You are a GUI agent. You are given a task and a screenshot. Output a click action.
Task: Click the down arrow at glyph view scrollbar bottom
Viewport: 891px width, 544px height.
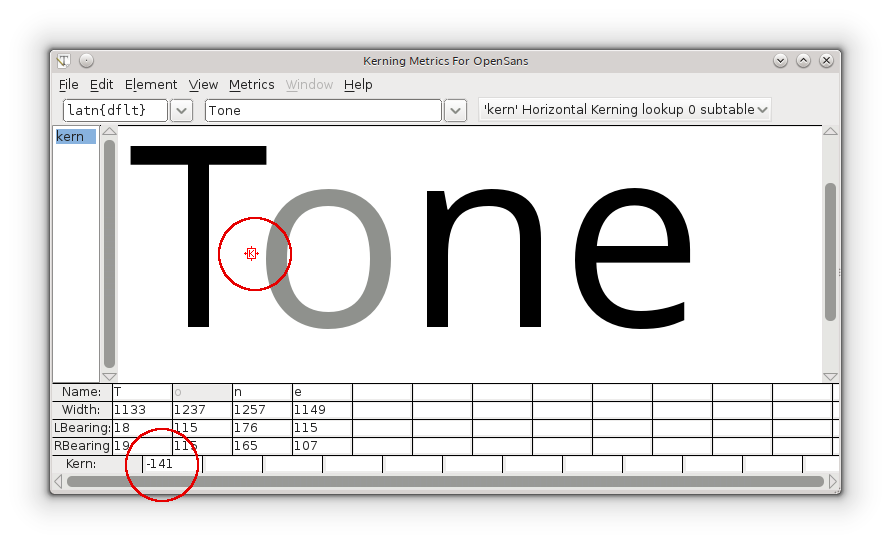point(829,376)
